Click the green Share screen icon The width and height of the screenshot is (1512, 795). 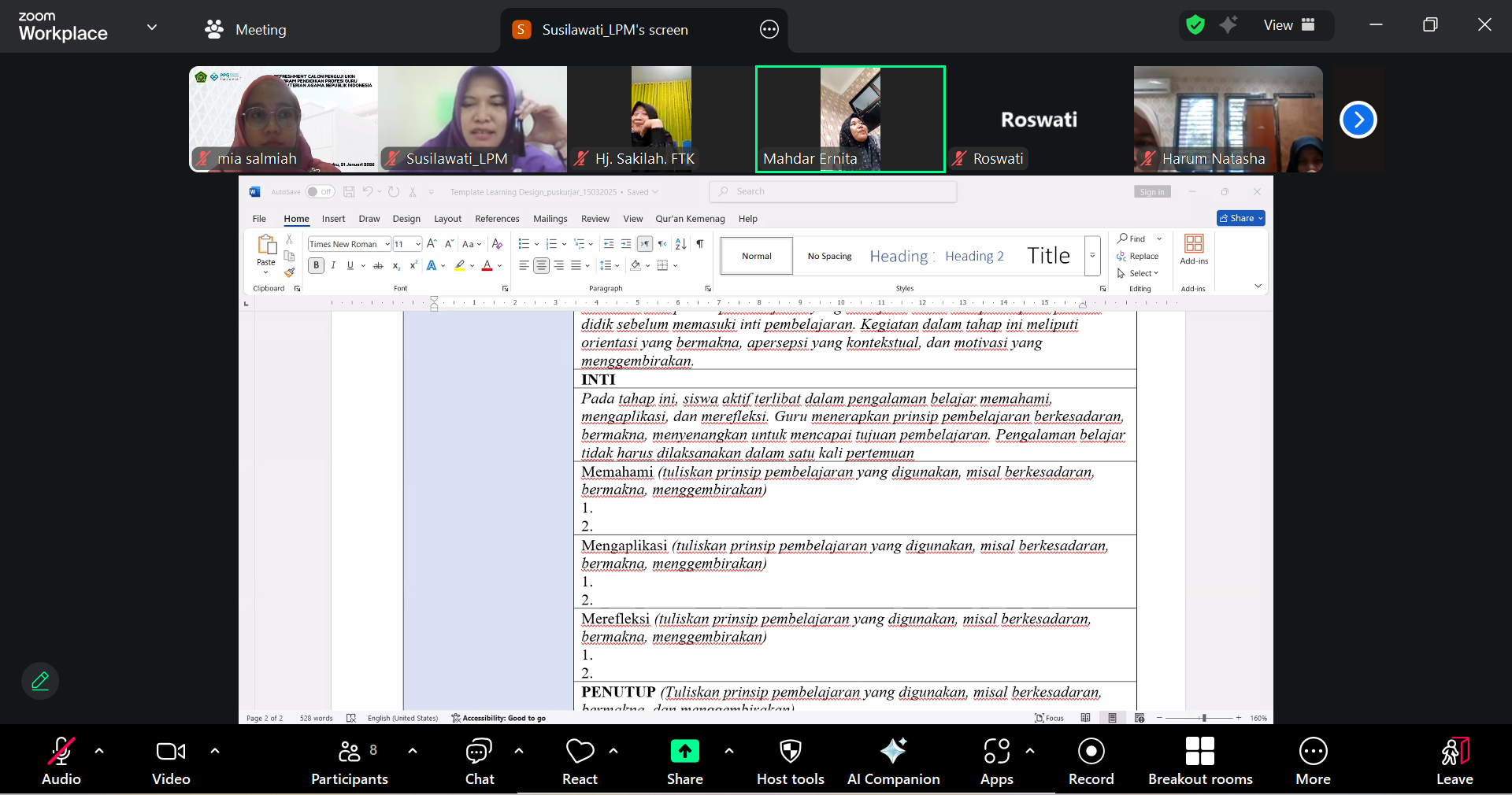(x=684, y=752)
